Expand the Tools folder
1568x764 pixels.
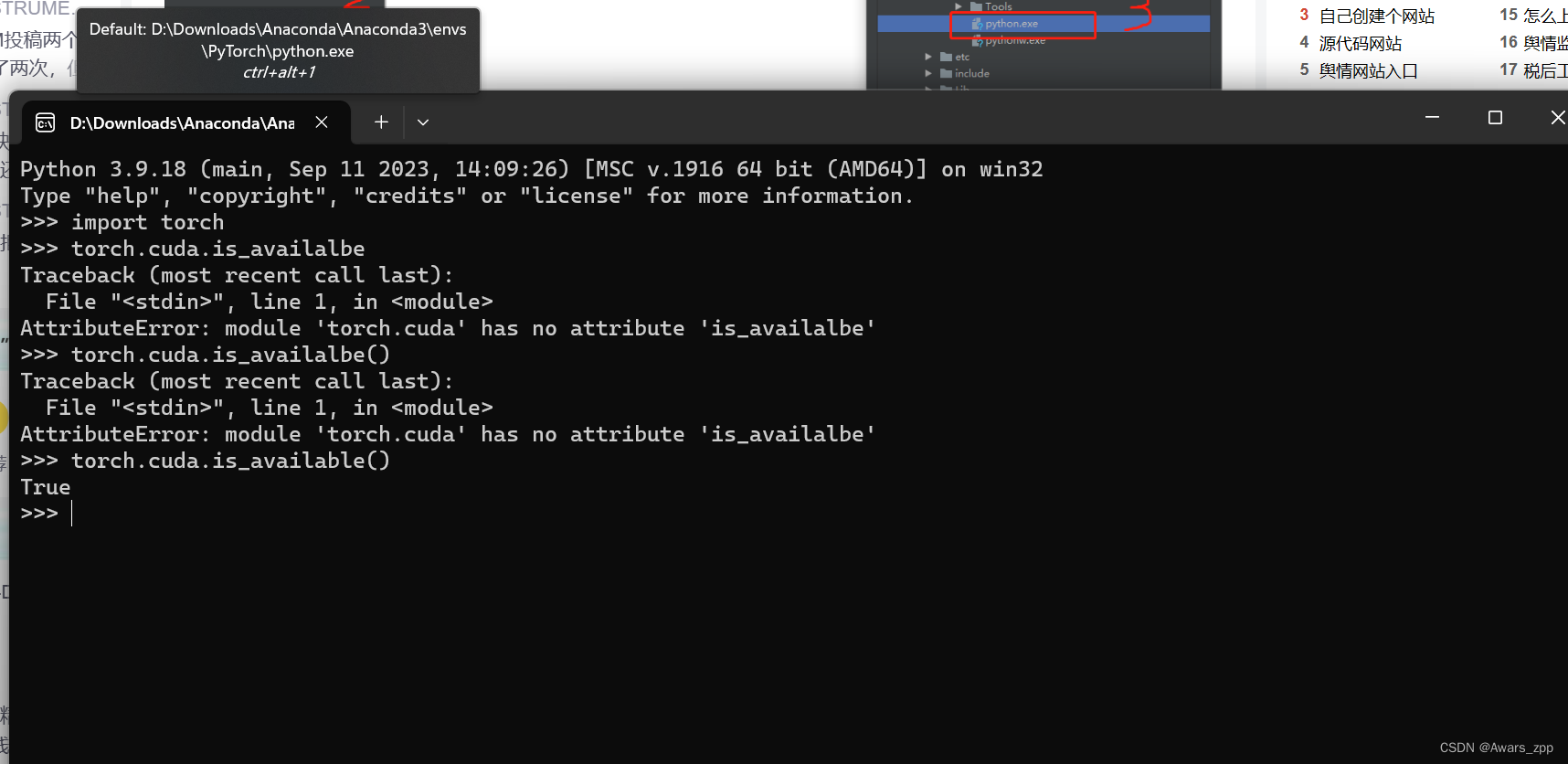(x=959, y=6)
